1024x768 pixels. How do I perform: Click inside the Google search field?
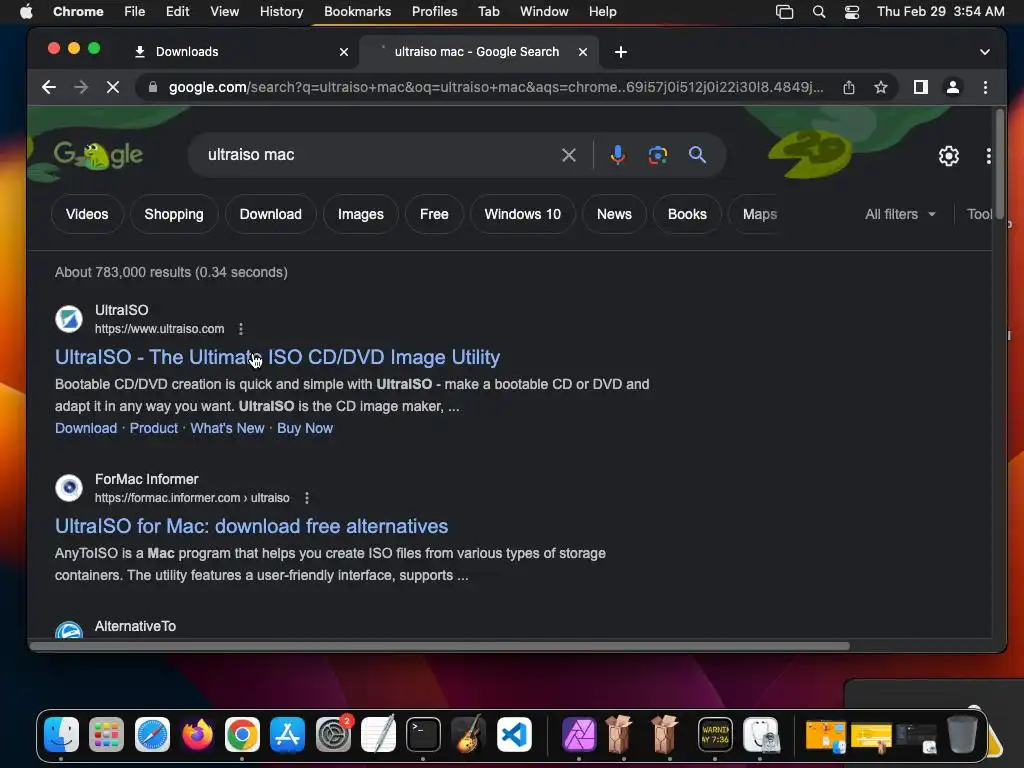coord(379,155)
